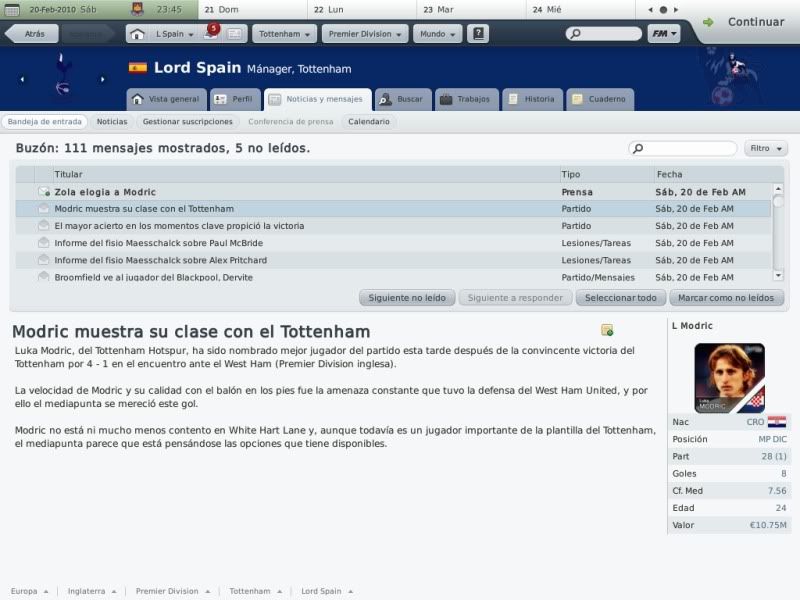Click the envelope icon of Alex Pritchard report

(x=44, y=260)
